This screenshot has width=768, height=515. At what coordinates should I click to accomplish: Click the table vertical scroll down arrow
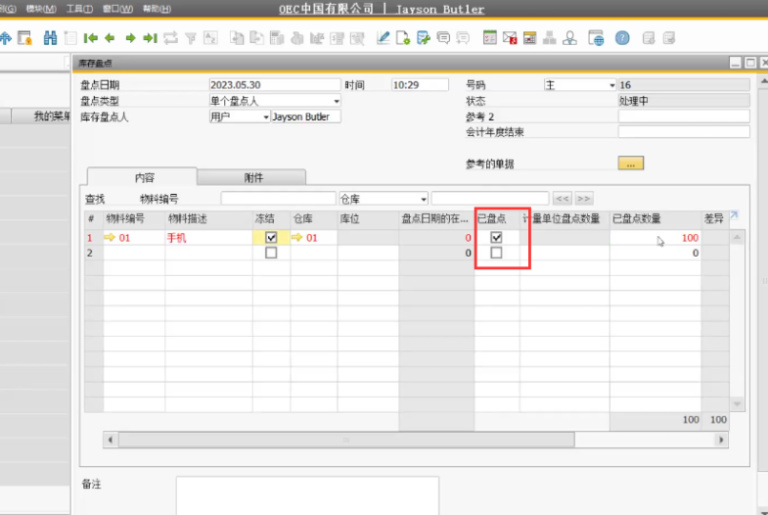737,404
